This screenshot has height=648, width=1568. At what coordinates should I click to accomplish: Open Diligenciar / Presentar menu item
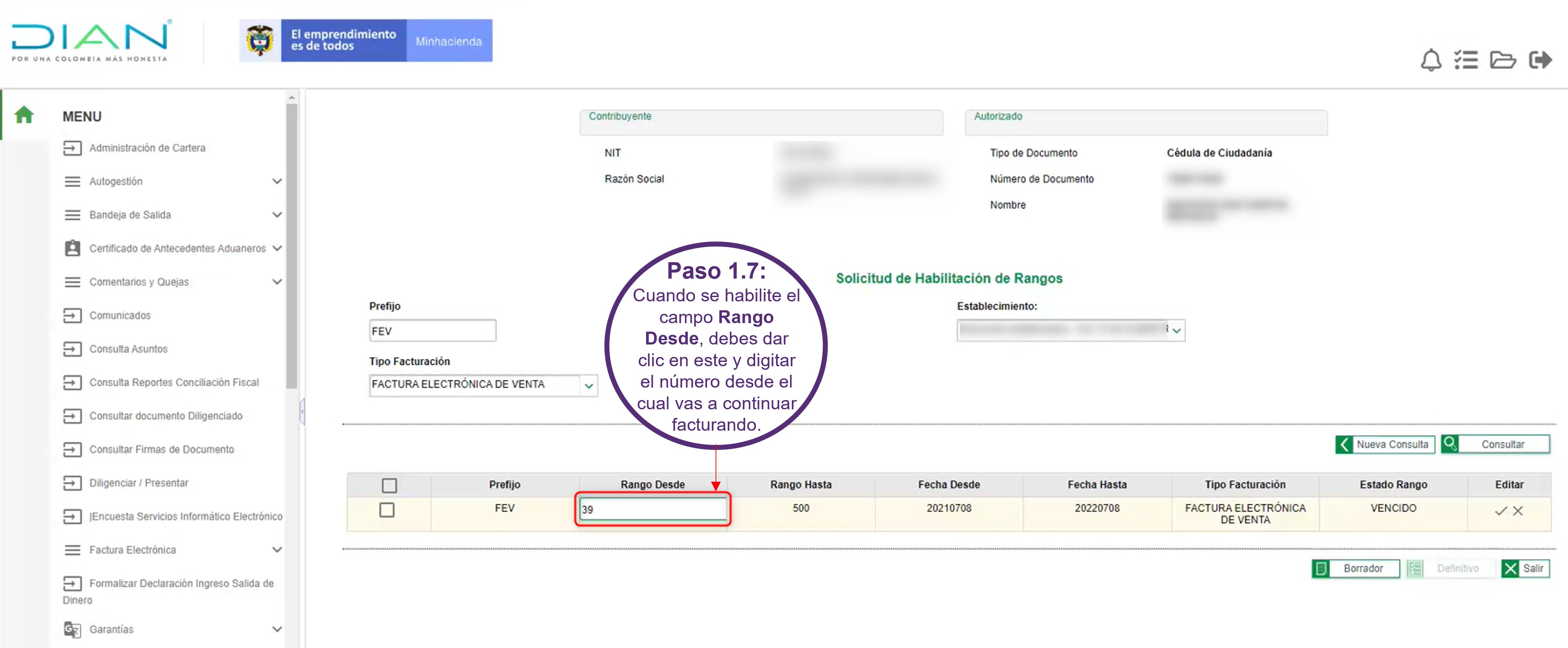(x=139, y=483)
